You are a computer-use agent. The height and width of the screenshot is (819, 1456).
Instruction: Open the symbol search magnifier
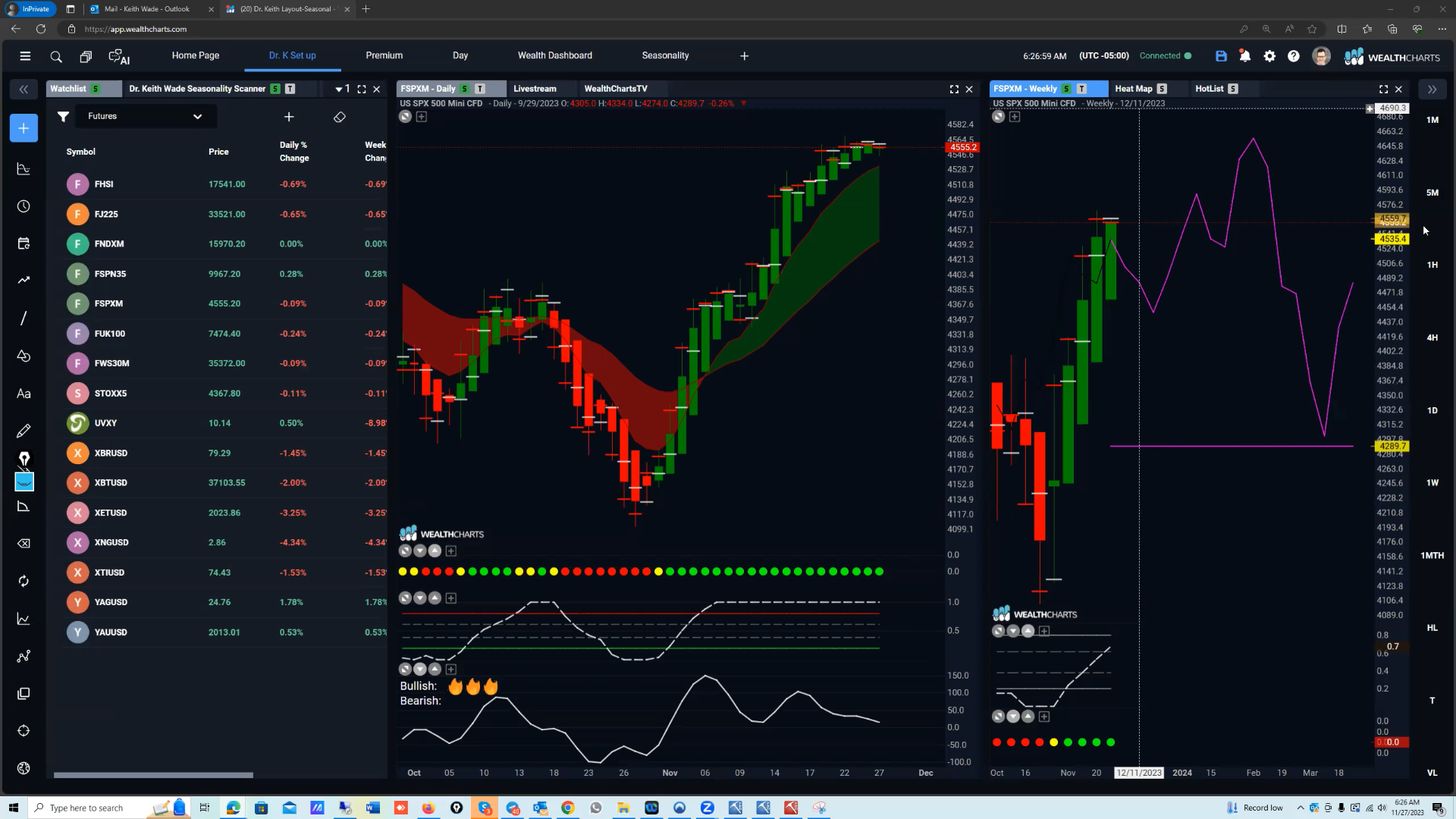click(56, 57)
